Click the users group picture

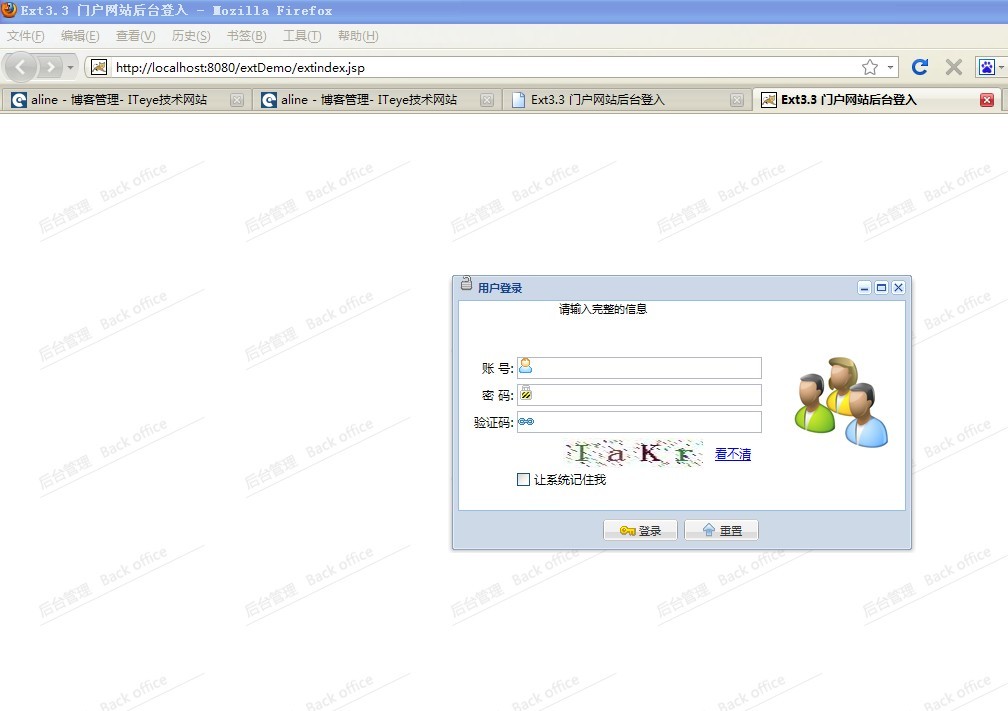click(x=841, y=402)
